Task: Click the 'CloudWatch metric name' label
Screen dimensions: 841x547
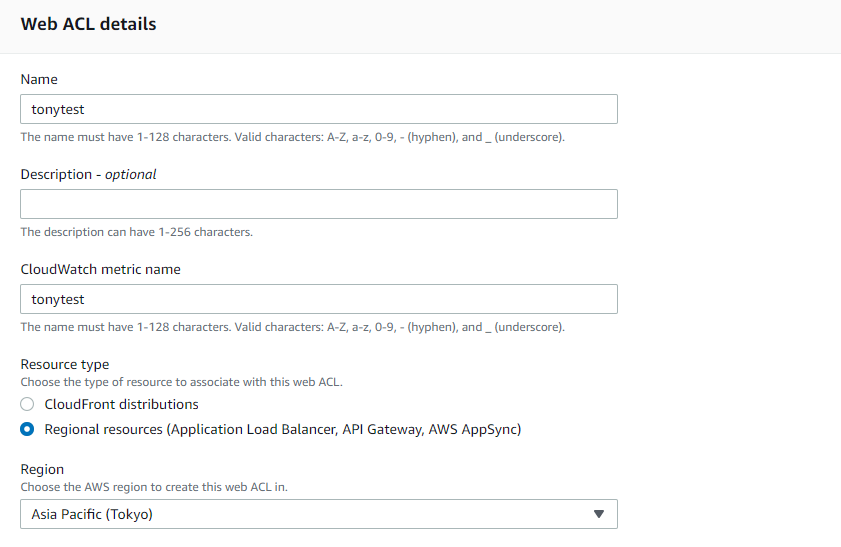Action: [100, 269]
